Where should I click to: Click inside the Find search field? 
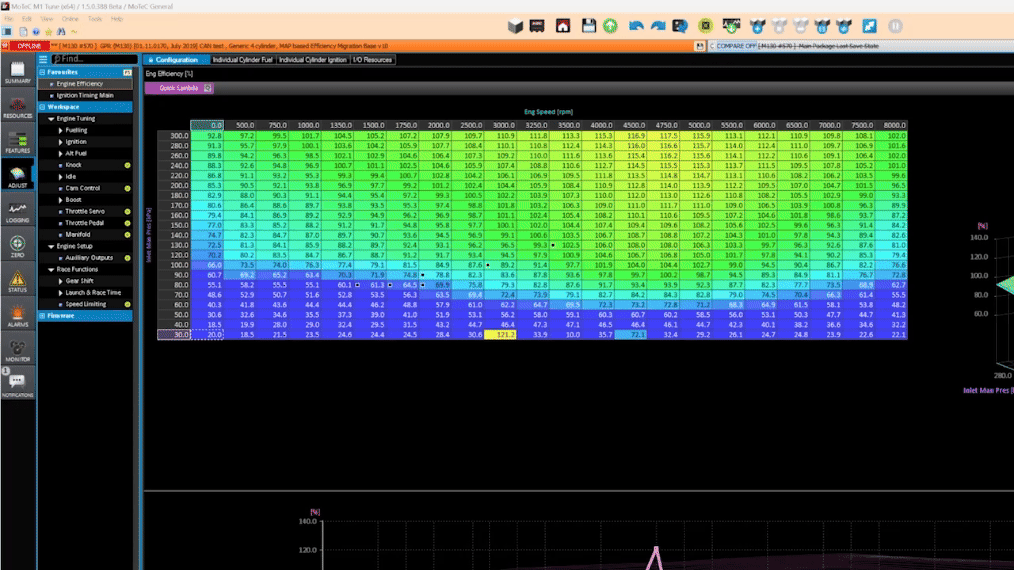pyautogui.click(x=94, y=59)
